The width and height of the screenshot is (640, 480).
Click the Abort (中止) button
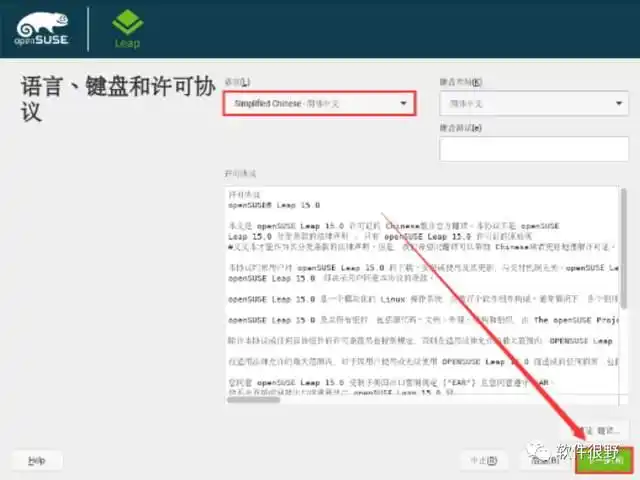tap(484, 460)
